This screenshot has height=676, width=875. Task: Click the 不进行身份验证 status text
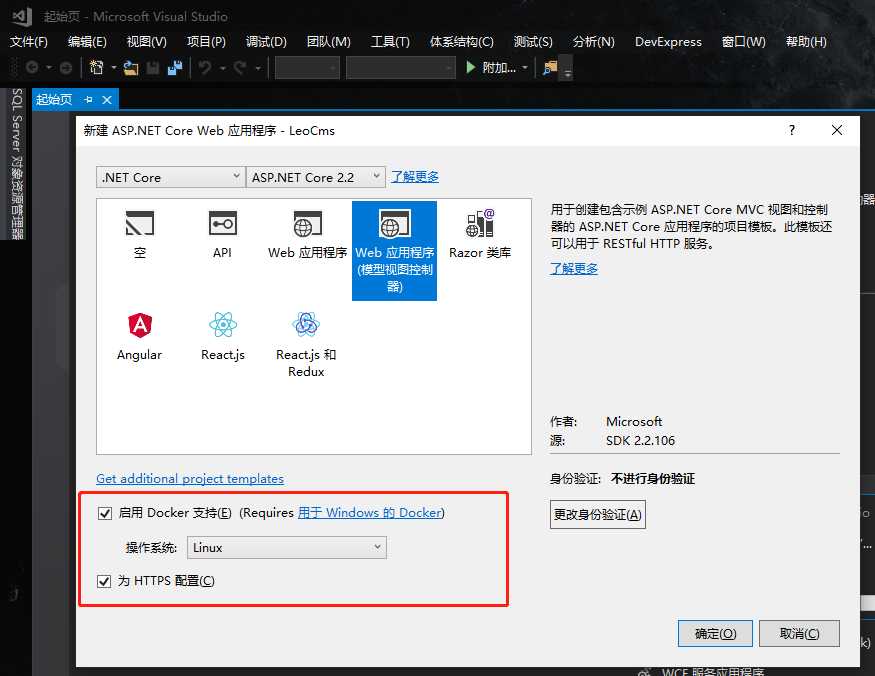(653, 479)
